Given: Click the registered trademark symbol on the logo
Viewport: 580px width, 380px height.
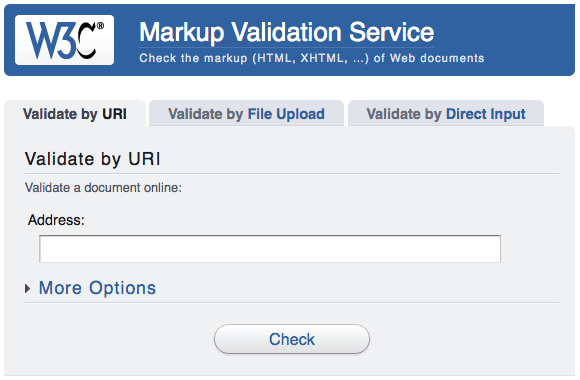Looking at the screenshot, I should 100,26.
